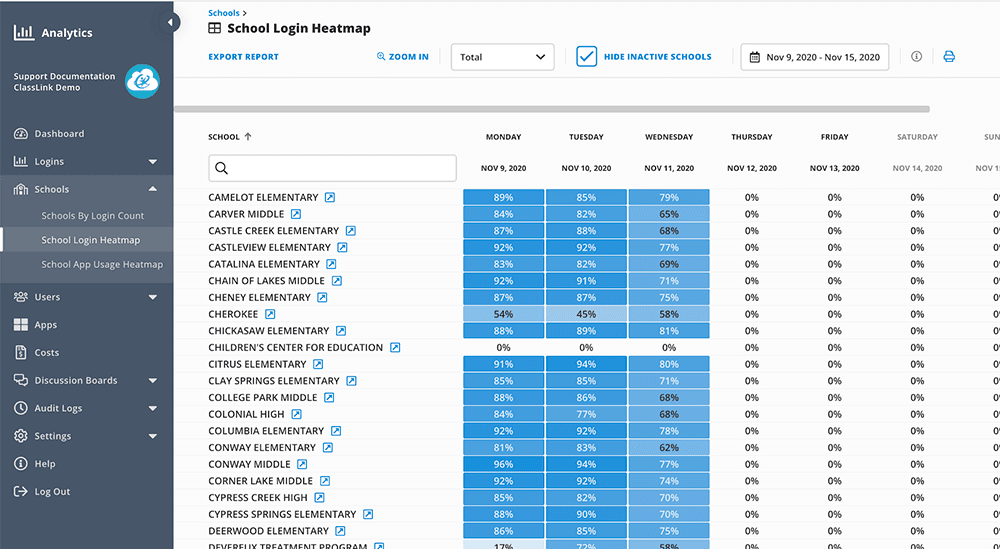Click Corner Lake Middle link icon
Viewport: 1000px width, 549px height.
325,481
